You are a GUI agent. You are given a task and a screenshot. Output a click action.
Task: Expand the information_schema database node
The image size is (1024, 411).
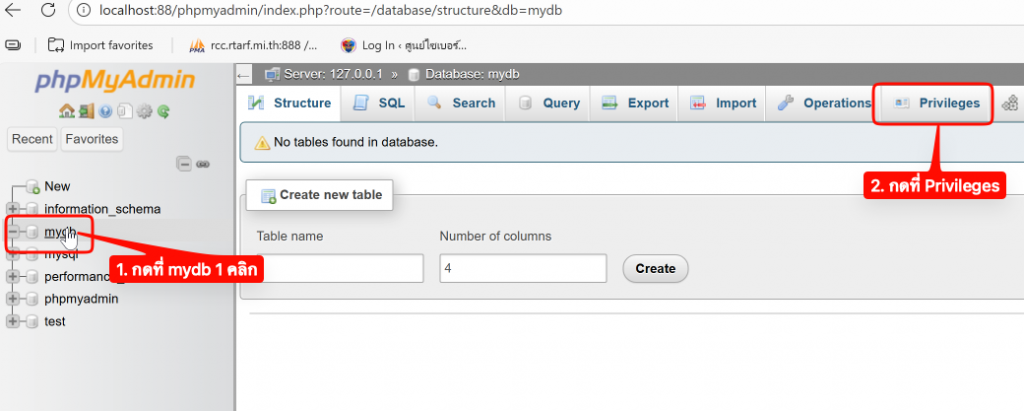(14, 209)
